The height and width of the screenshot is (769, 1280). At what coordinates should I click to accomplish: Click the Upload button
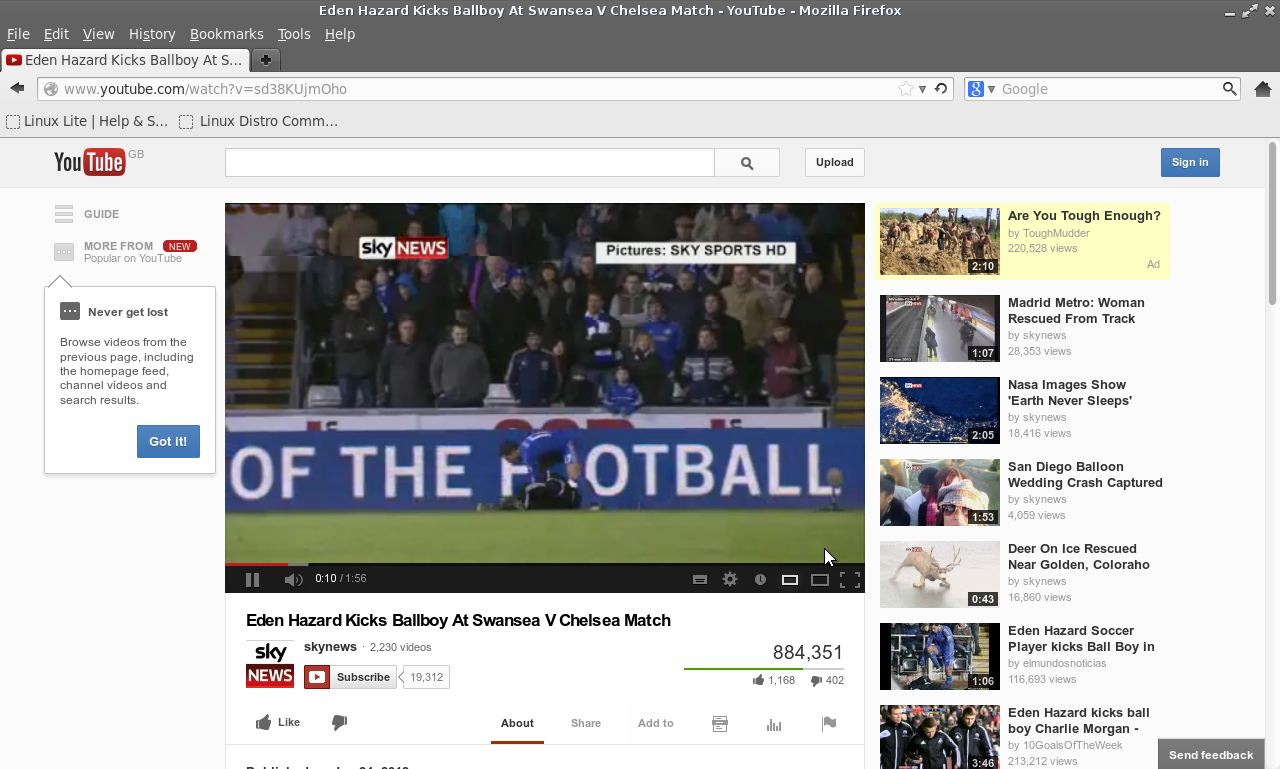tap(835, 162)
